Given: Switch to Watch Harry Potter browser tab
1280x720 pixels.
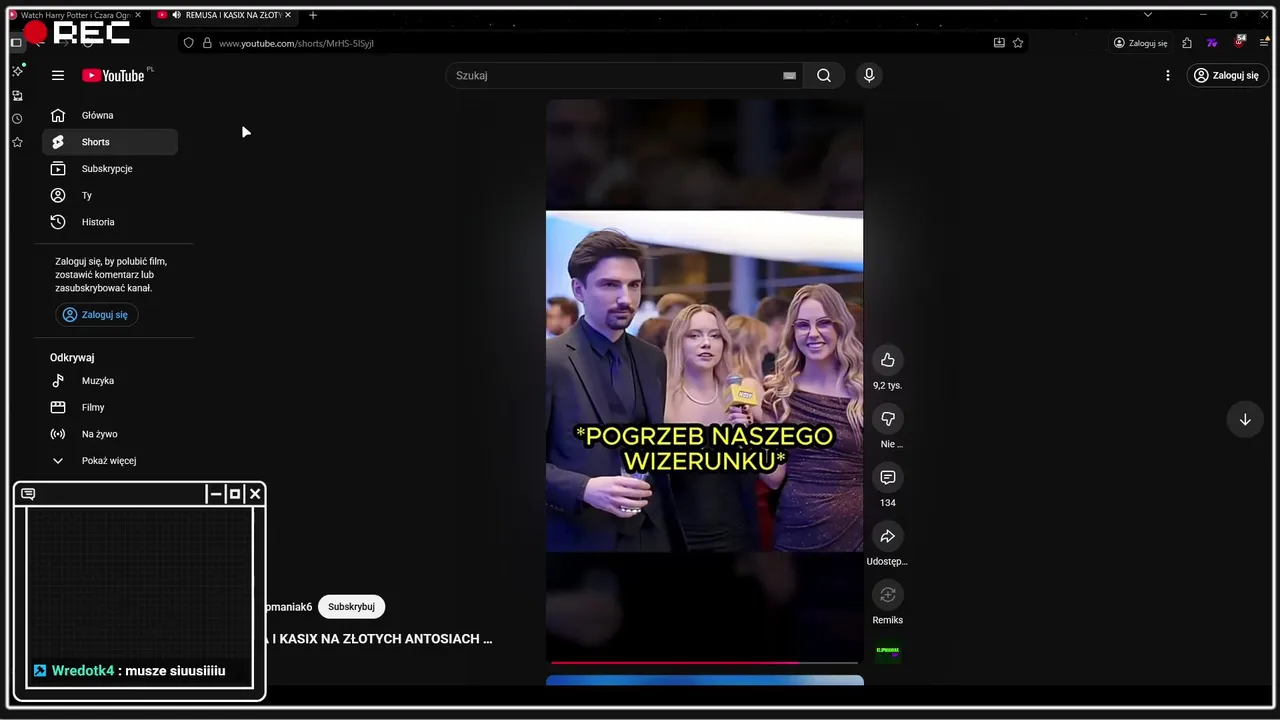Looking at the screenshot, I should [75, 15].
